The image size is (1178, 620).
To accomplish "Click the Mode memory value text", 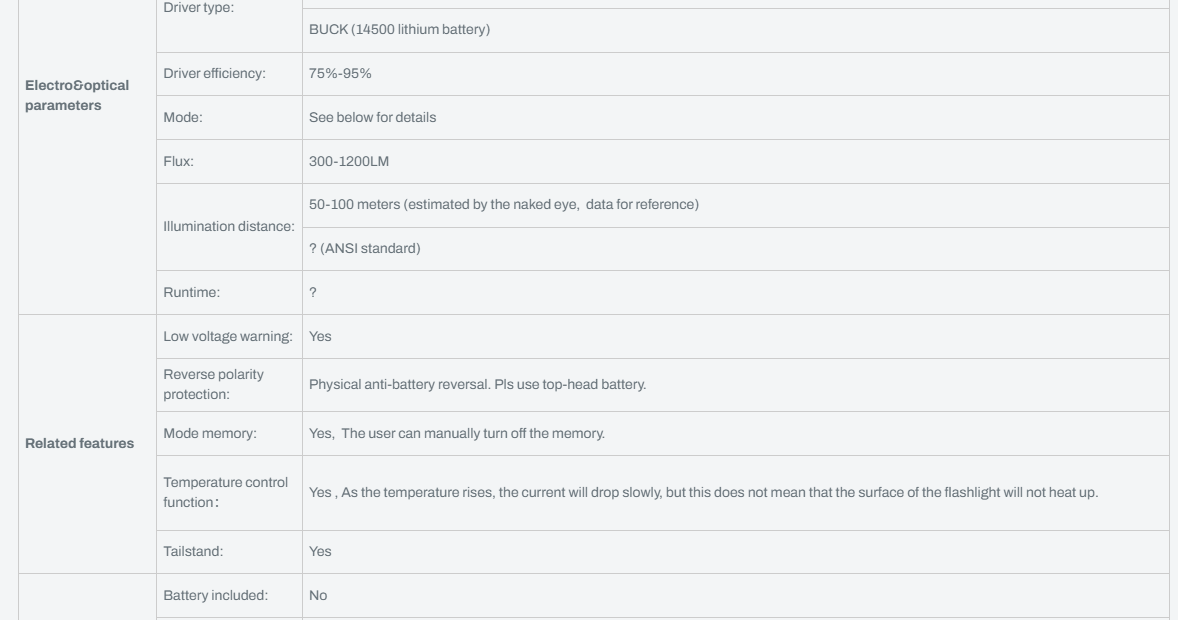I will (x=457, y=434).
